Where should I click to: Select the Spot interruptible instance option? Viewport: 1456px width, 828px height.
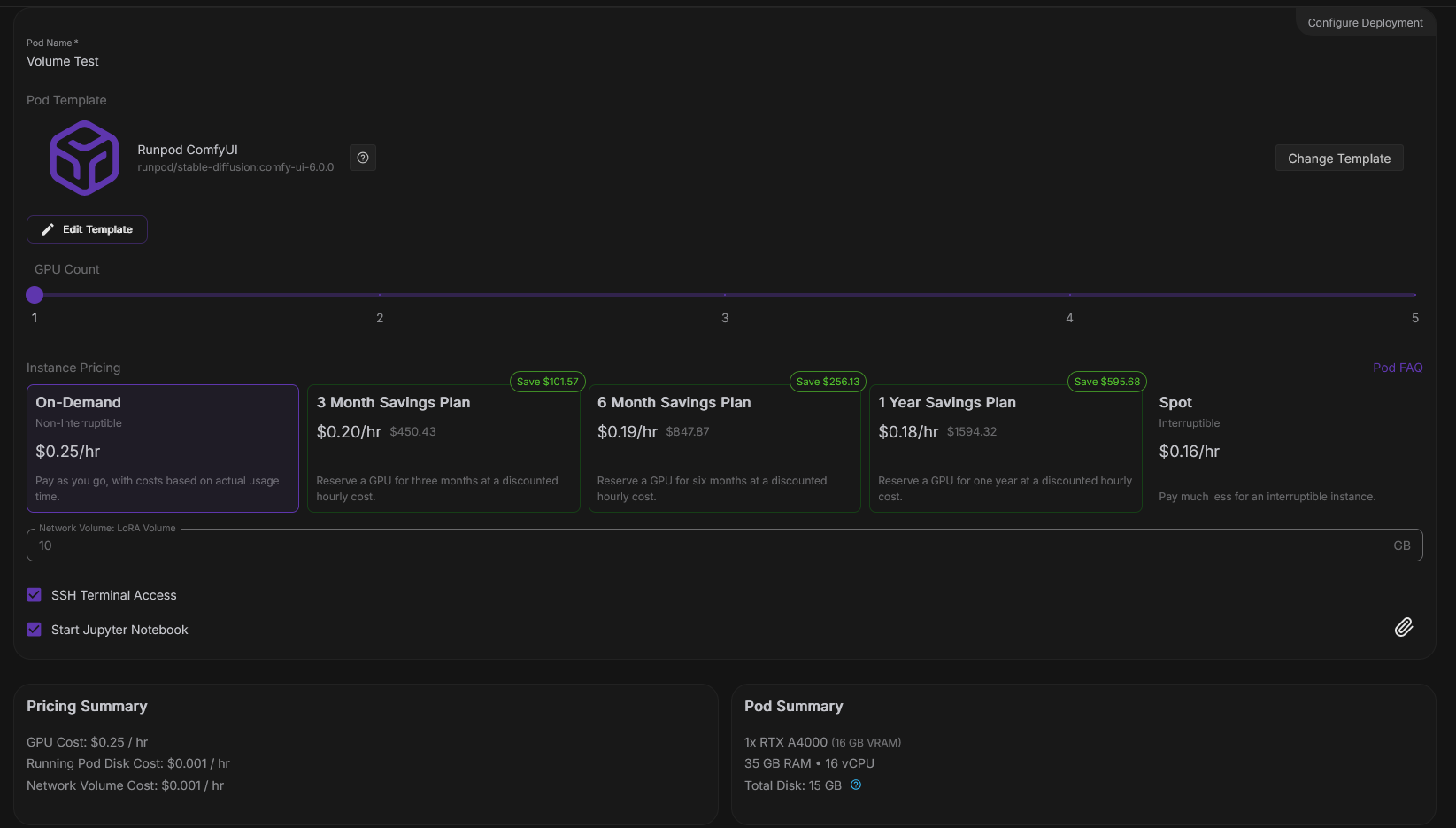(x=1286, y=448)
